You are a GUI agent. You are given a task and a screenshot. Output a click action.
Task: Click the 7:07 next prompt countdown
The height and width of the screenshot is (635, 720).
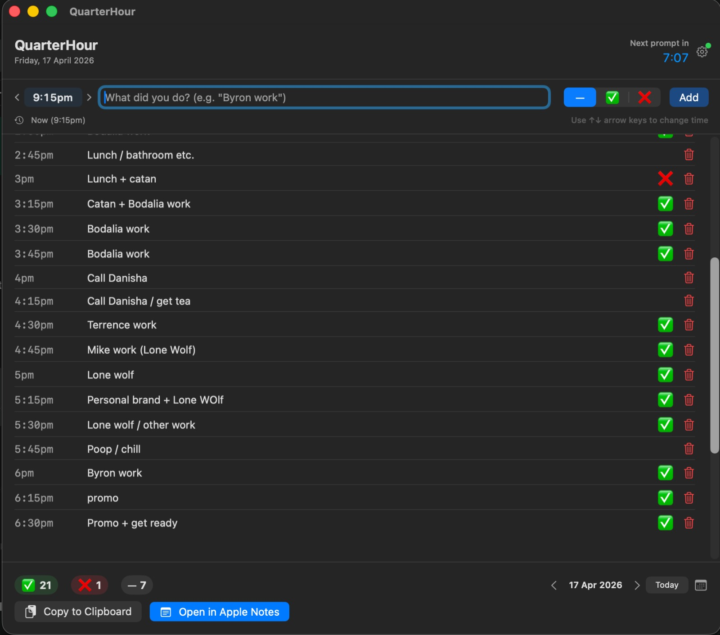pyautogui.click(x=675, y=58)
